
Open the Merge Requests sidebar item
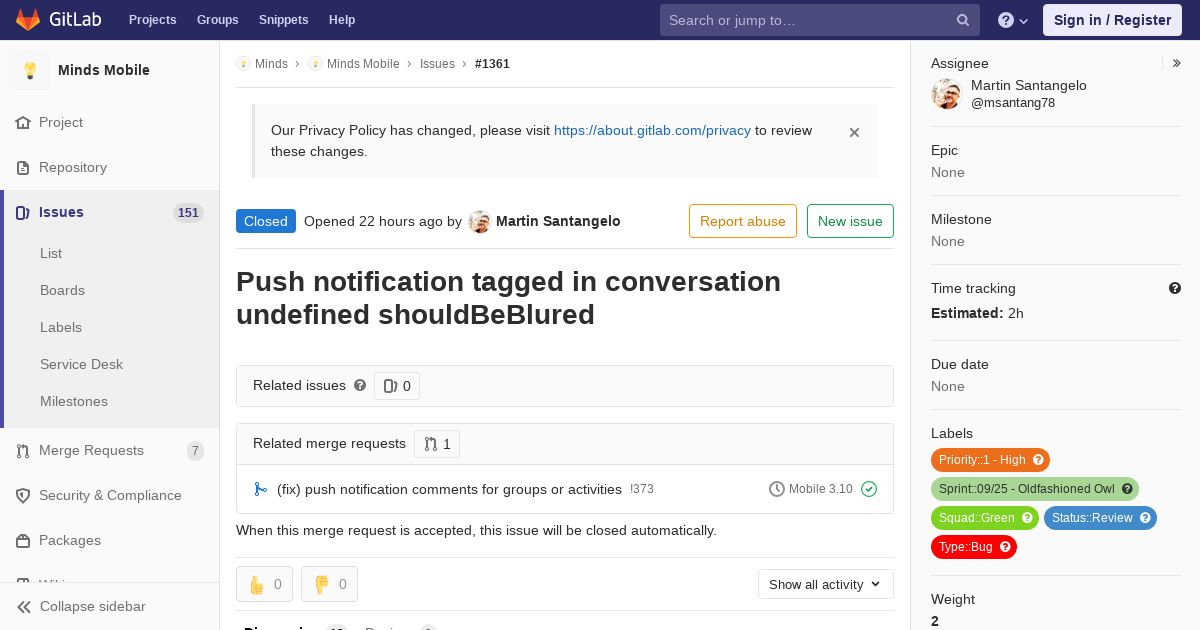tap(91, 450)
